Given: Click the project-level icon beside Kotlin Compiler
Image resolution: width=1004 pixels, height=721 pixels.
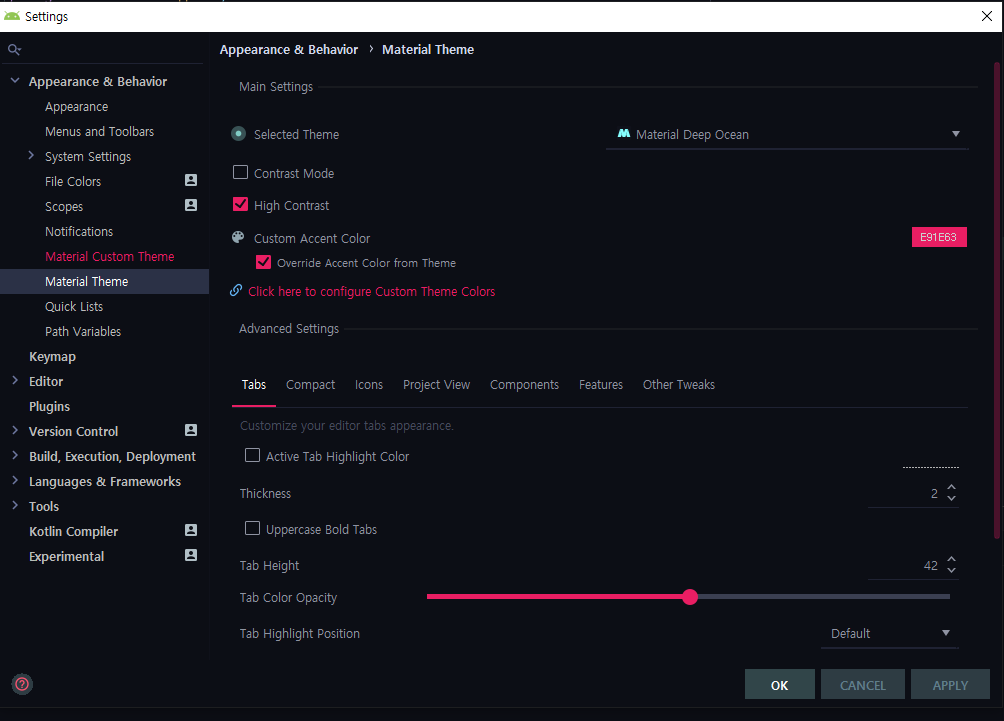Looking at the screenshot, I should [191, 530].
